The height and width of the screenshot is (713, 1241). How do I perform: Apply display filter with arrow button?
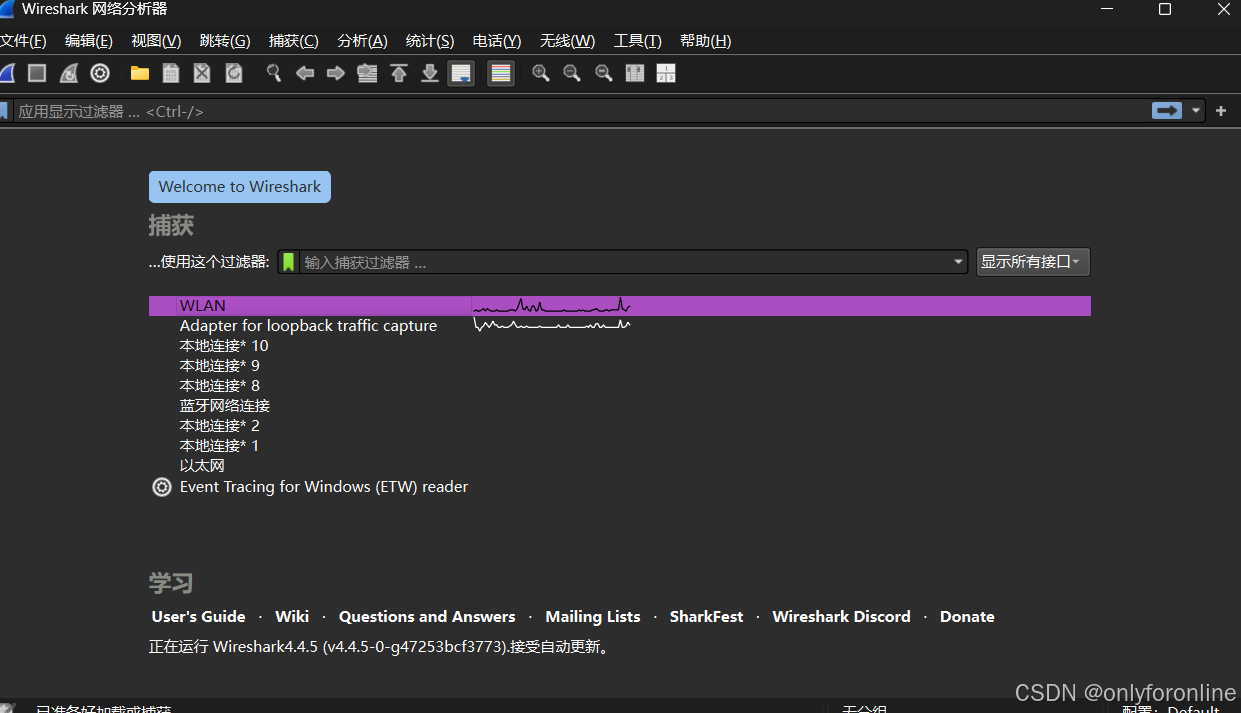tap(1167, 111)
